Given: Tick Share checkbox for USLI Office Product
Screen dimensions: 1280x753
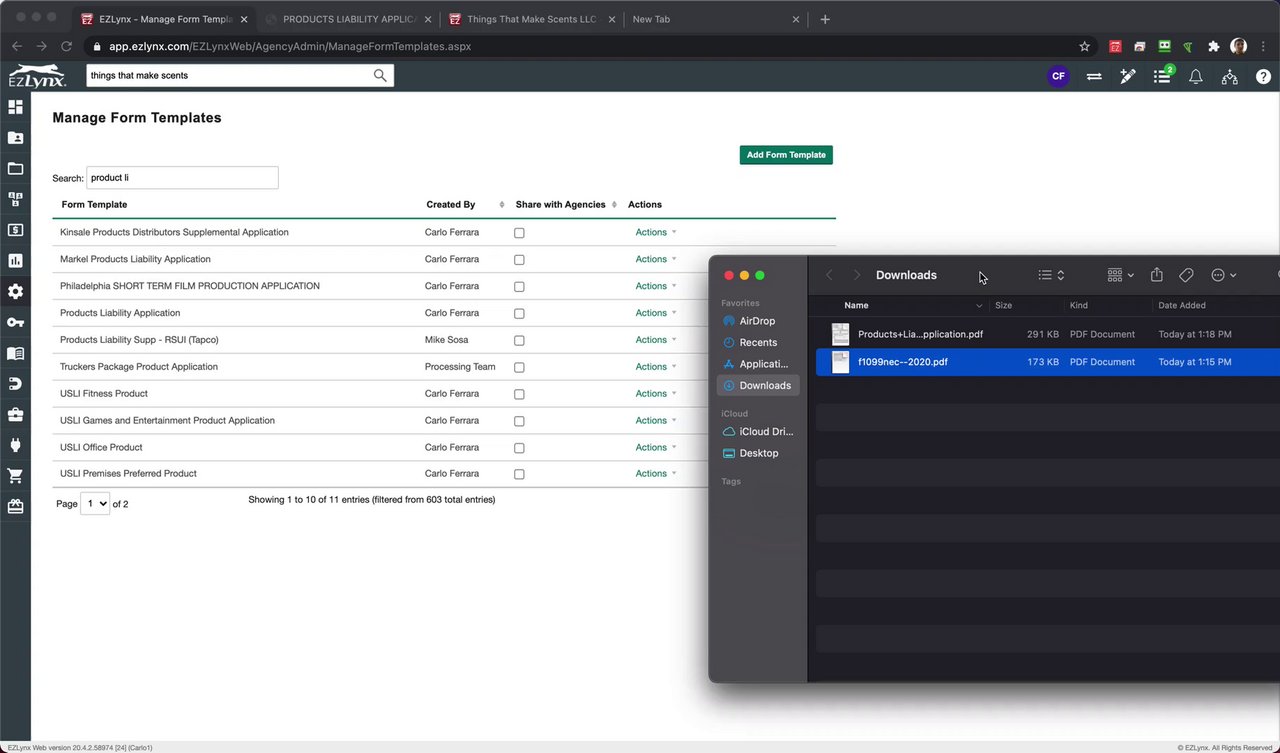Looking at the screenshot, I should pyautogui.click(x=519, y=448).
